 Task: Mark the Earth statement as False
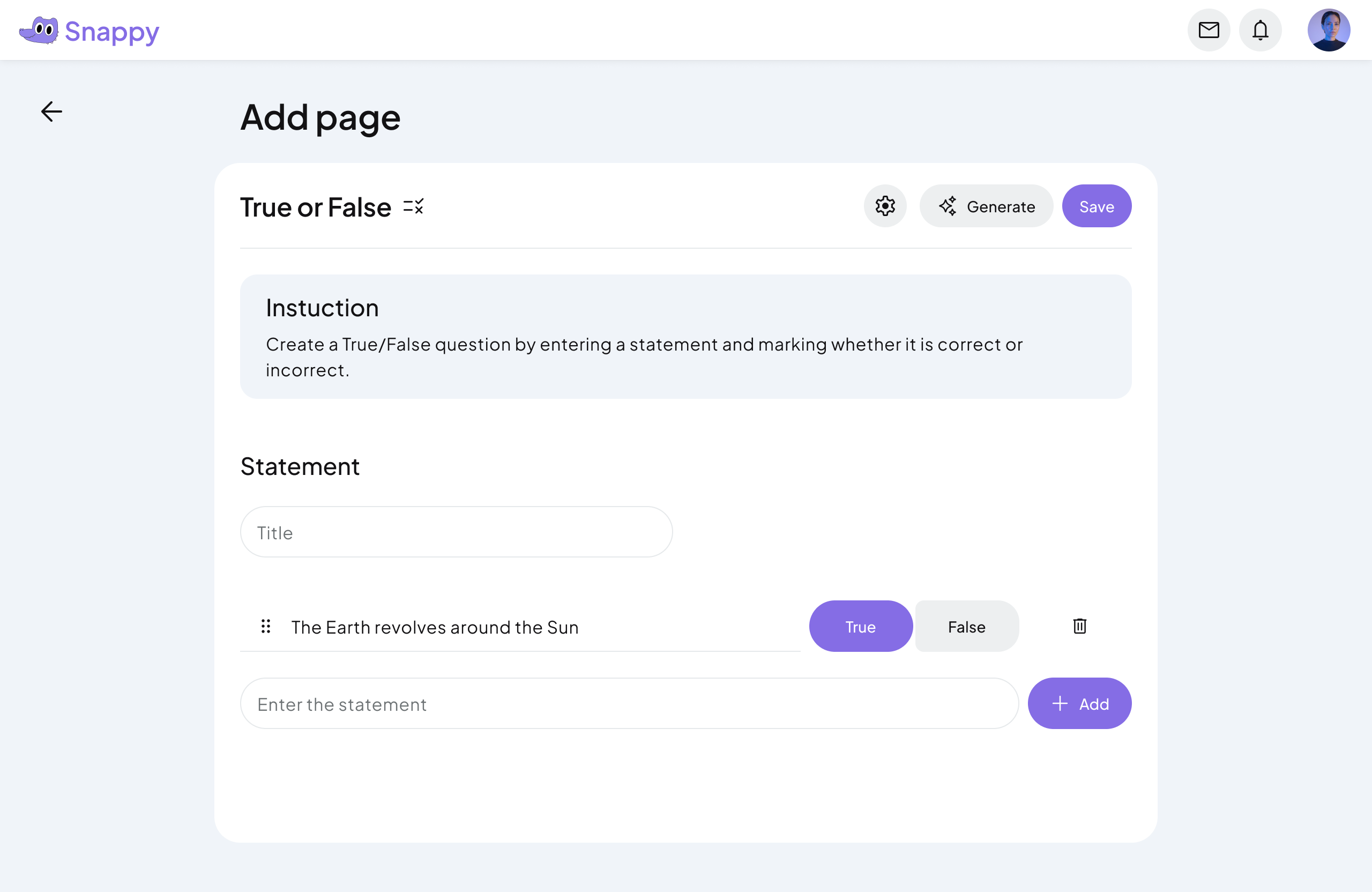(967, 626)
